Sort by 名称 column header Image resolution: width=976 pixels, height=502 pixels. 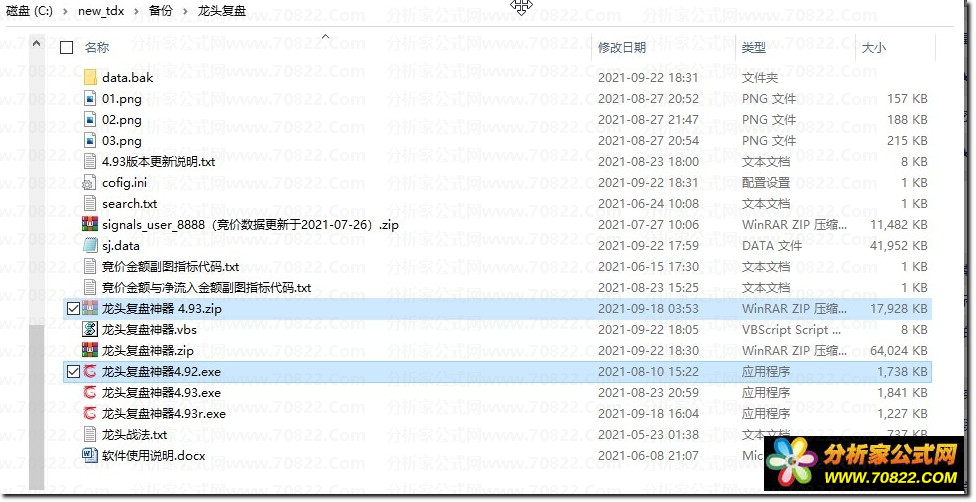(x=97, y=47)
